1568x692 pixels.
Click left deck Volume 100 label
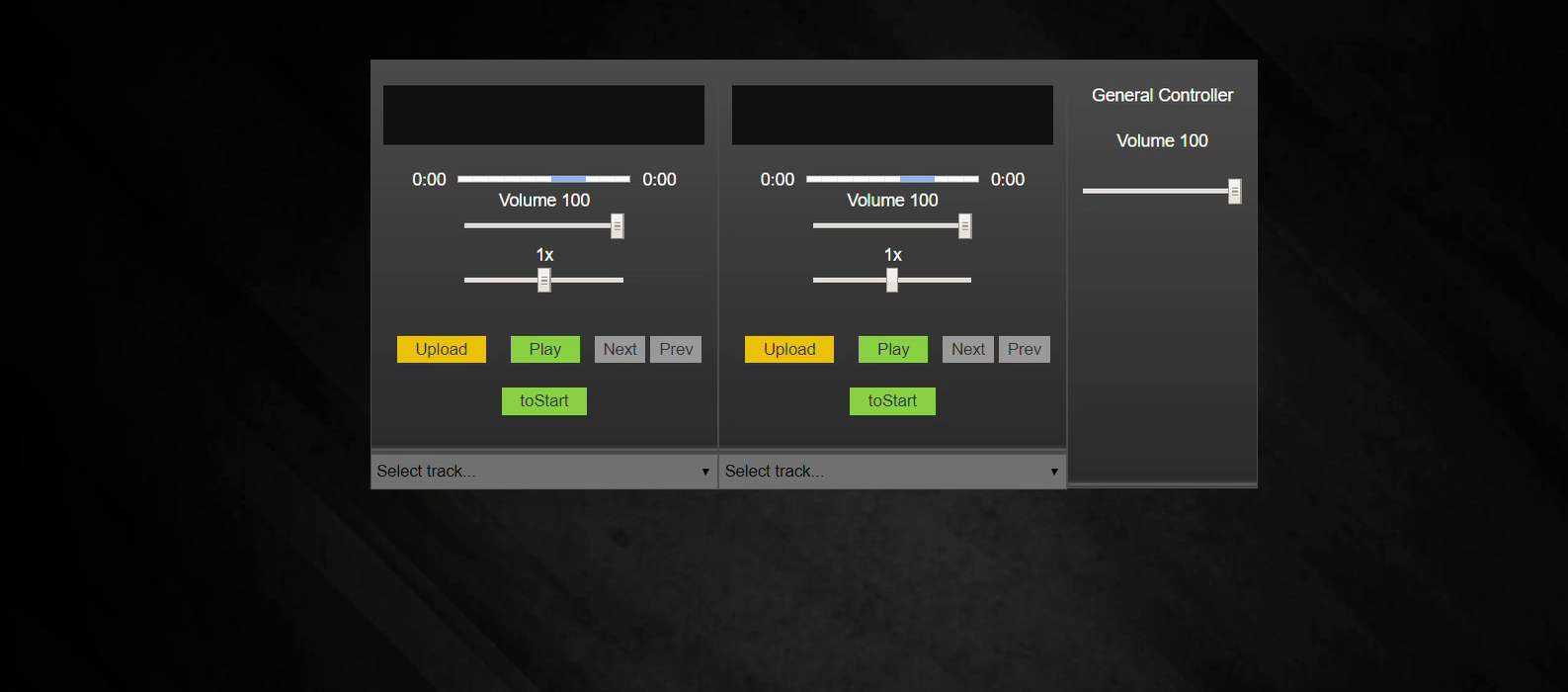pos(544,200)
